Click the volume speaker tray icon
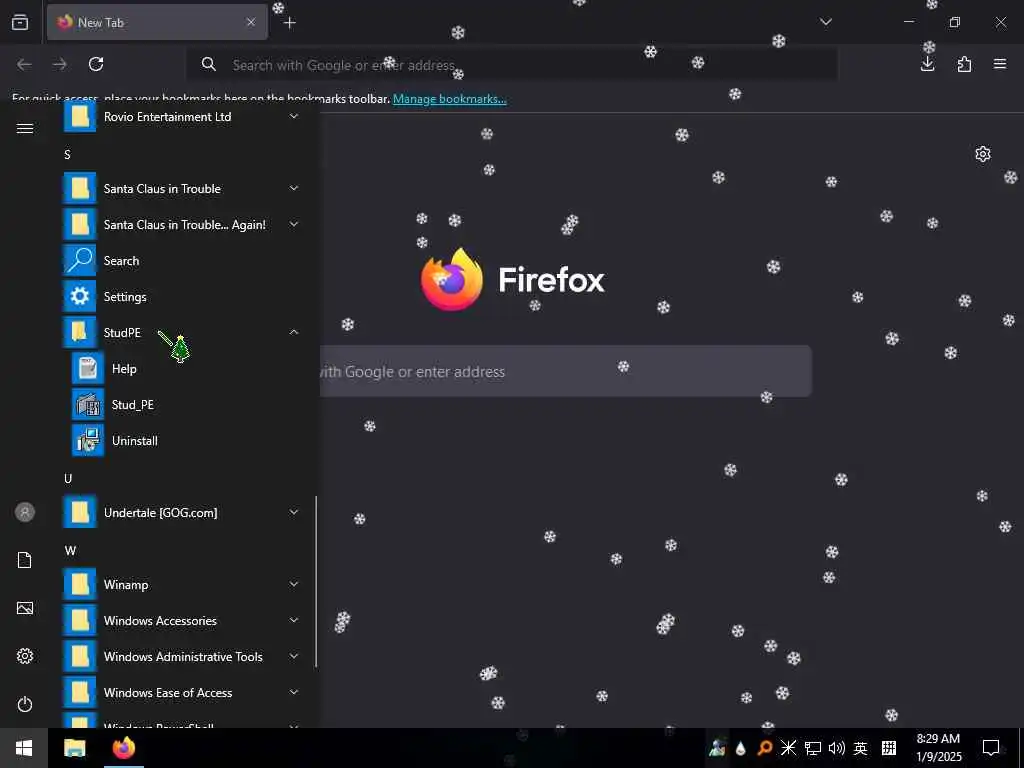This screenshot has height=768, width=1024. point(837,748)
